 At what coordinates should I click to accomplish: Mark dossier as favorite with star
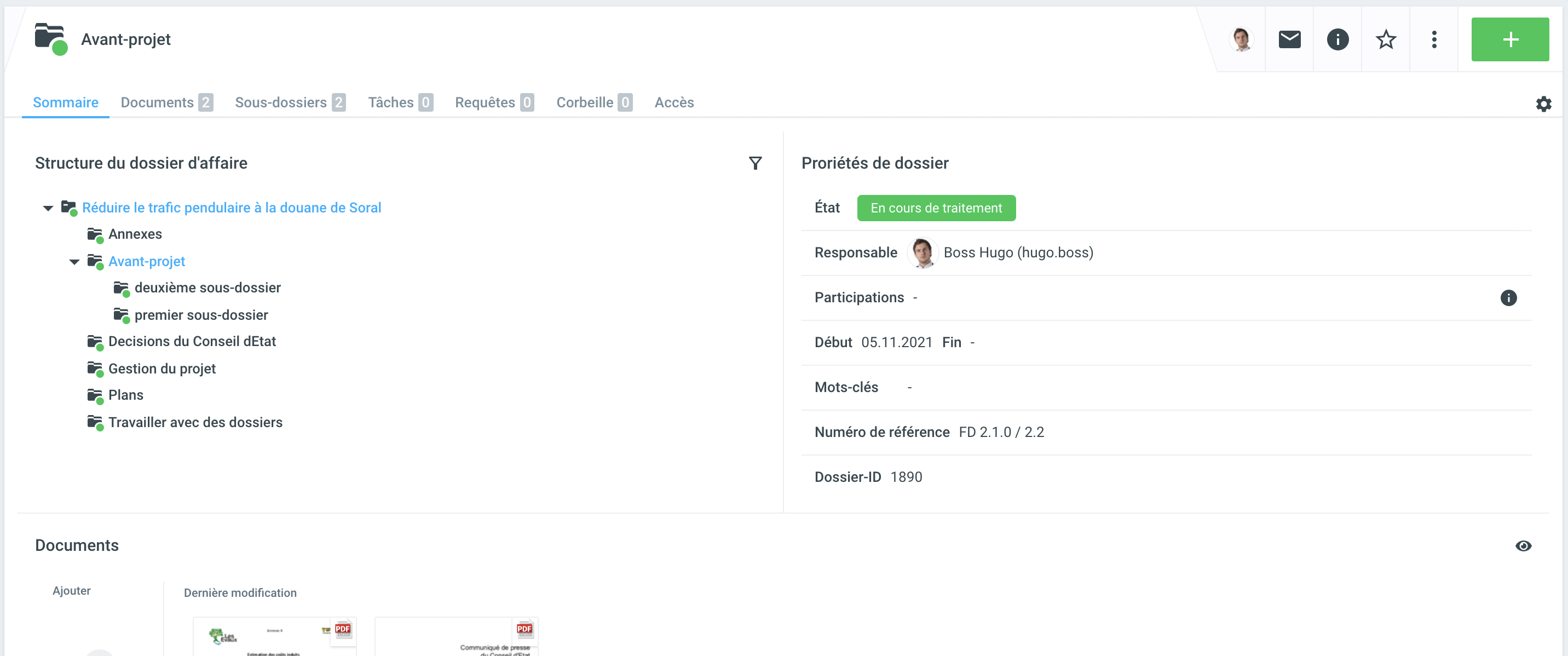(1385, 39)
